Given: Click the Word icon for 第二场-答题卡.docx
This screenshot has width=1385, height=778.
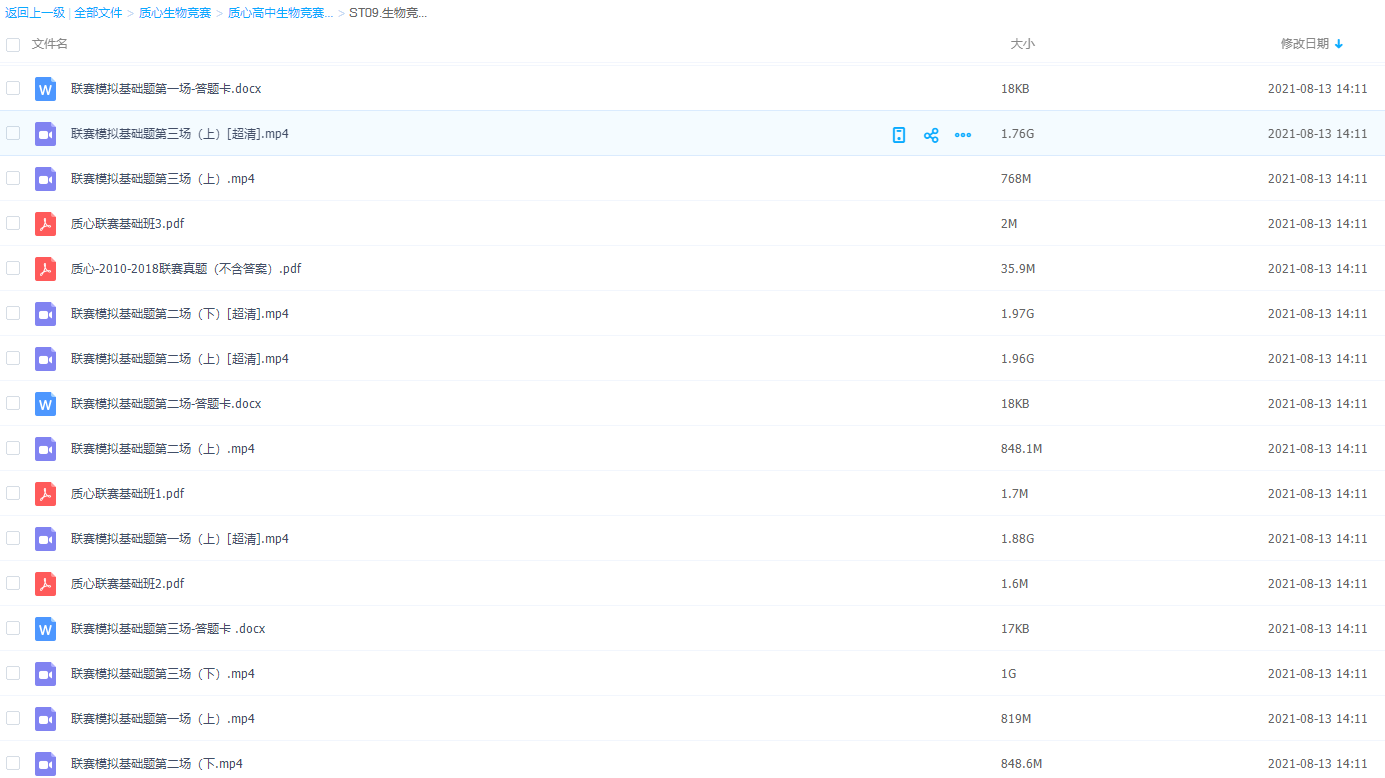Looking at the screenshot, I should pyautogui.click(x=45, y=404).
